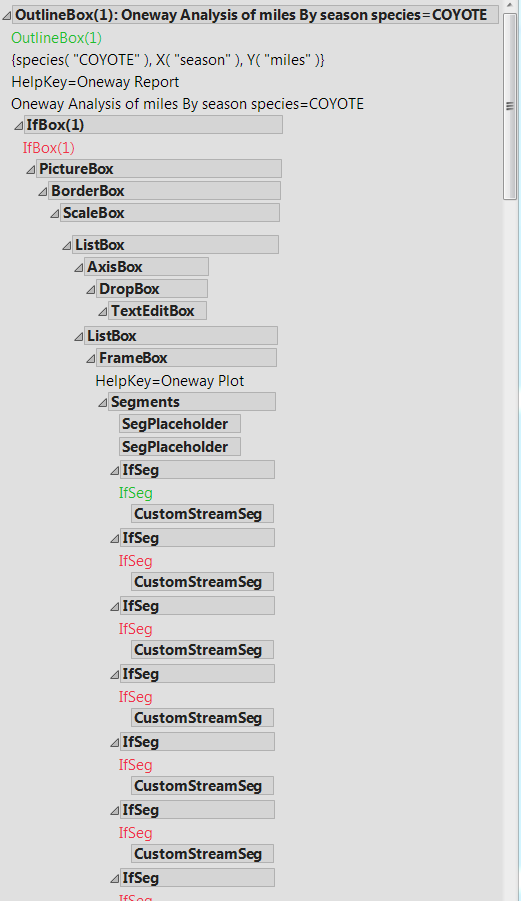The image size is (521, 901).
Task: Select the ListBox header containing FrameBox
Action: click(181, 335)
